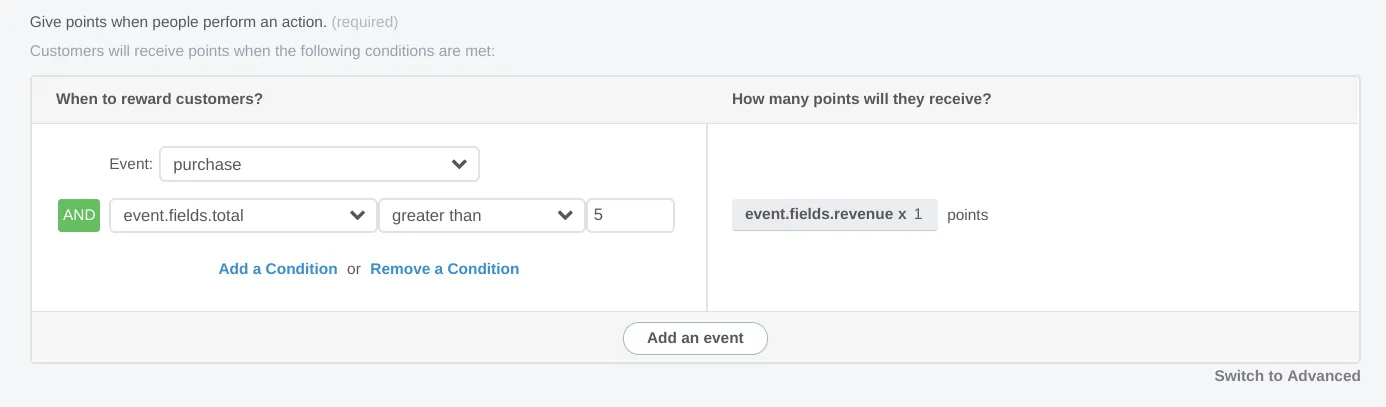
Task: Click the (required) hint text
Action: (365, 21)
